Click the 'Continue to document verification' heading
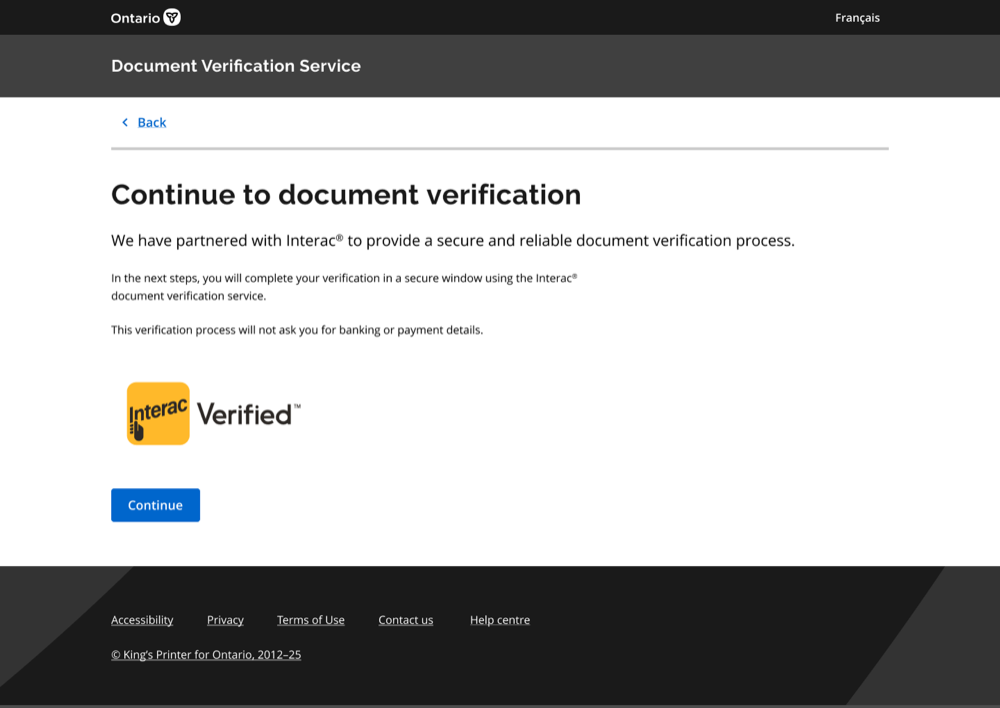This screenshot has width=1000, height=708. (x=346, y=195)
